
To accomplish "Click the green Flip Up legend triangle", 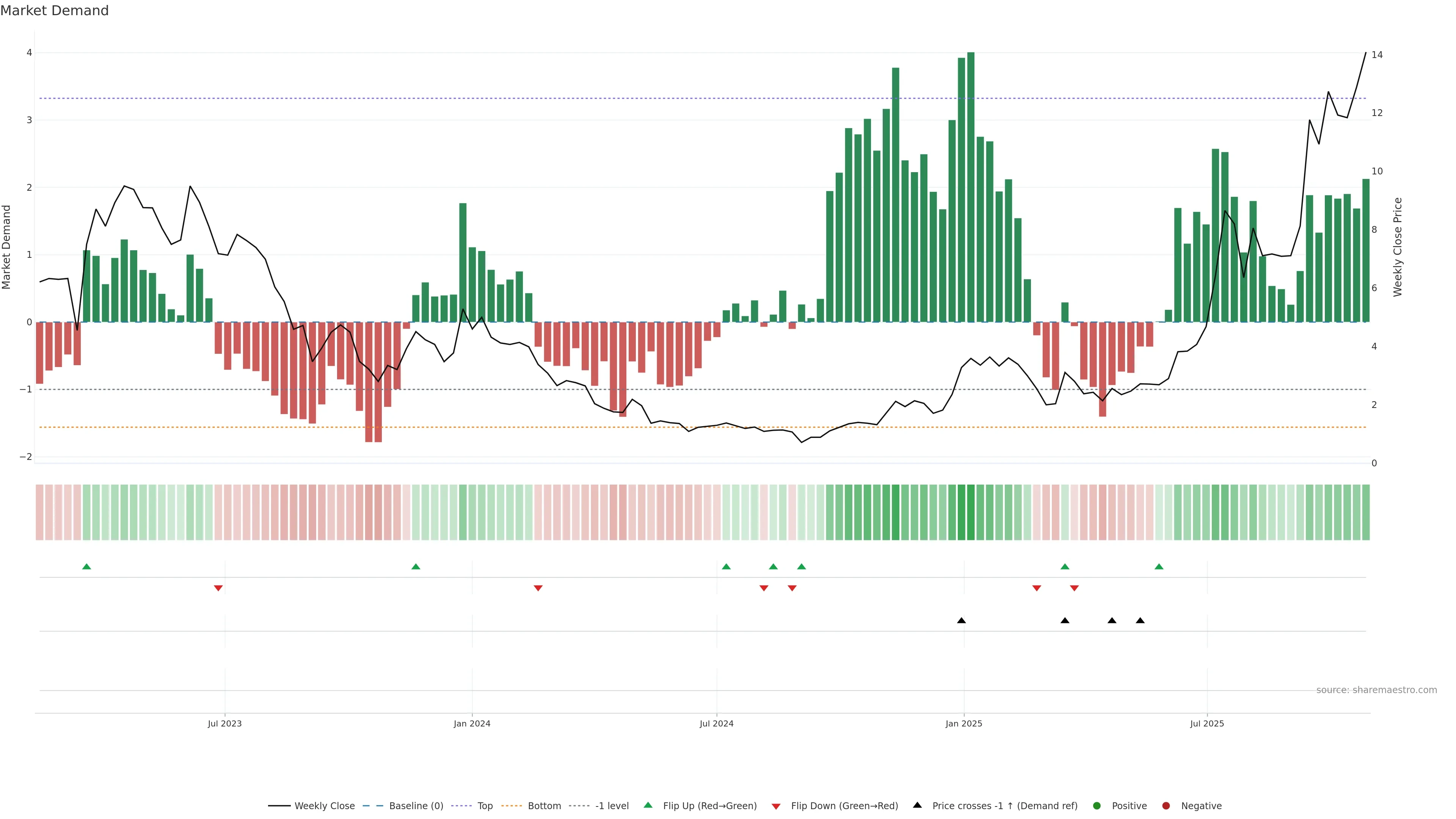I will click(648, 805).
